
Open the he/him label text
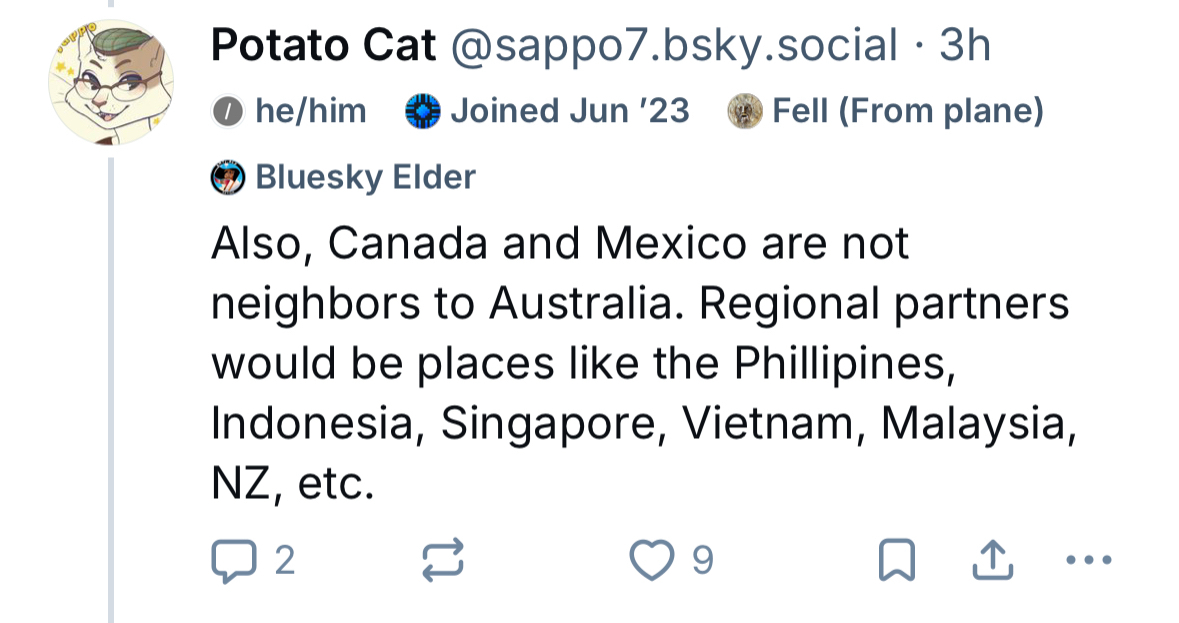(x=311, y=111)
